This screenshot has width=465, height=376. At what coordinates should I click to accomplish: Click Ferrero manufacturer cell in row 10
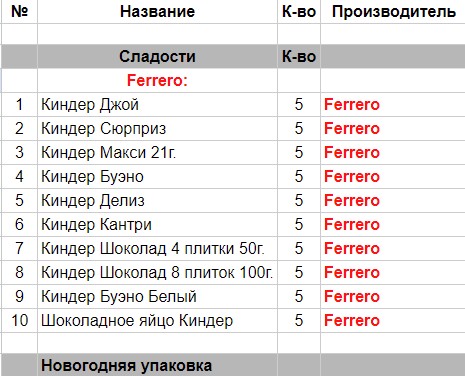(393, 320)
